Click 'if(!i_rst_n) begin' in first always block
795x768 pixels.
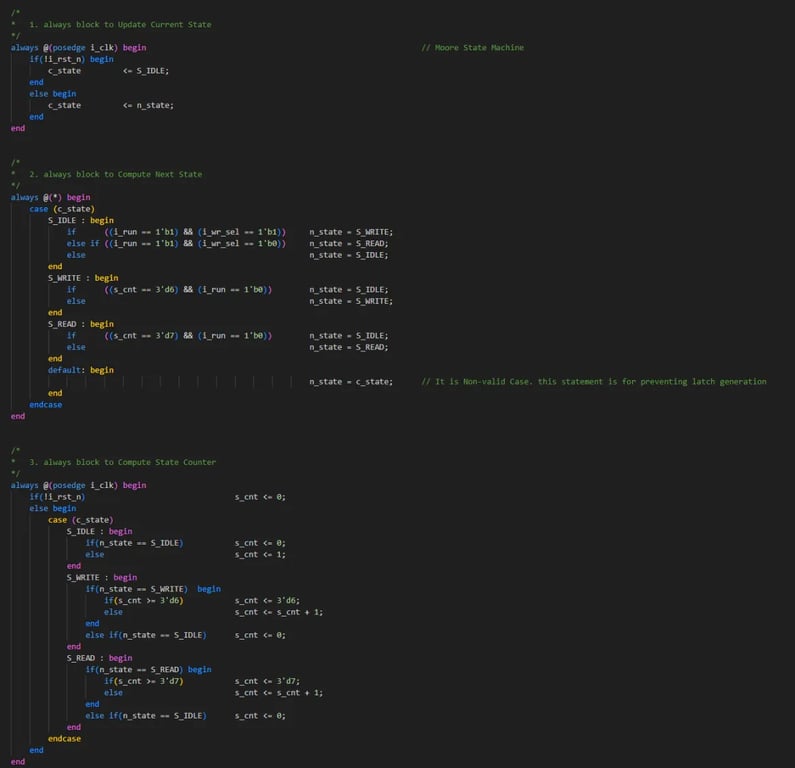(71, 59)
